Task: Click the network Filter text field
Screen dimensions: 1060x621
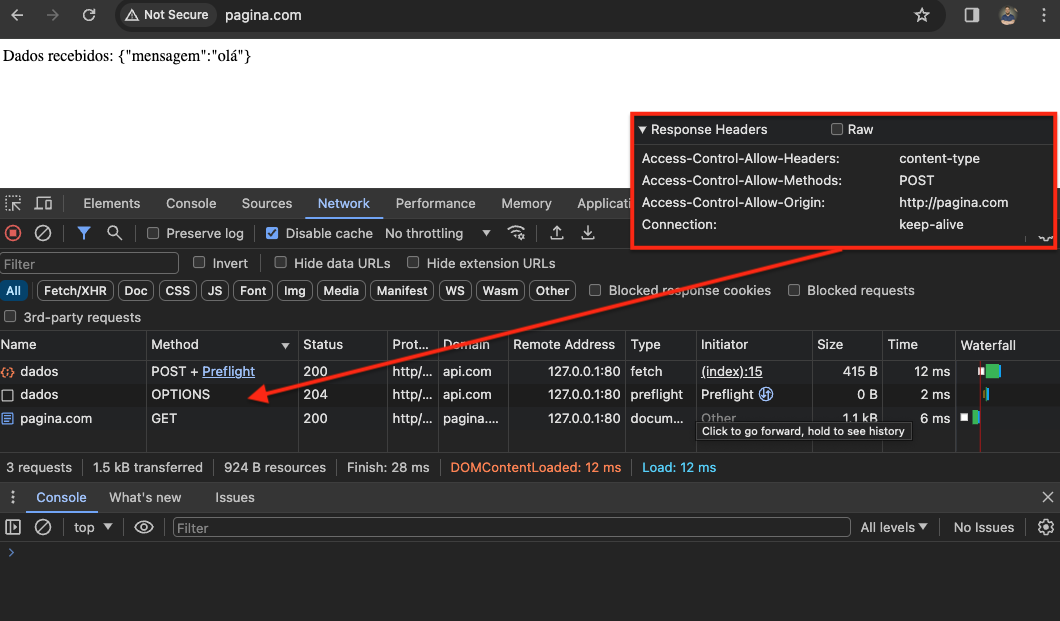Action: 89,264
